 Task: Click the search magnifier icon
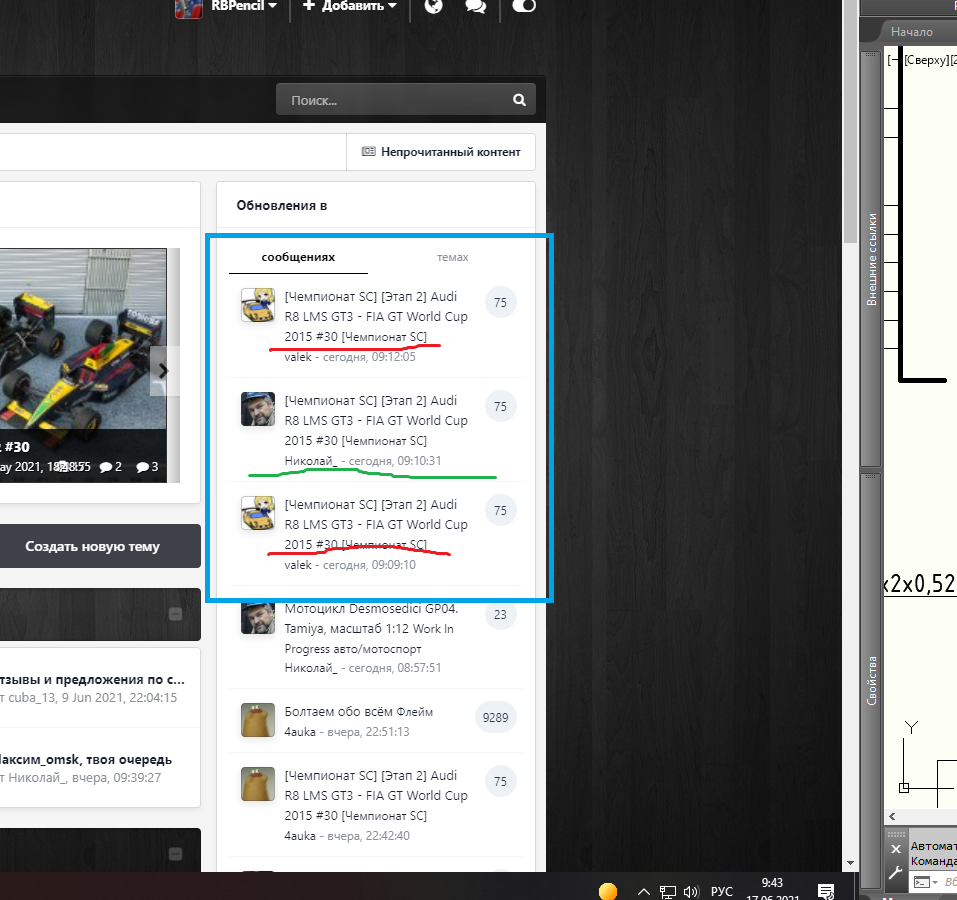(x=519, y=100)
